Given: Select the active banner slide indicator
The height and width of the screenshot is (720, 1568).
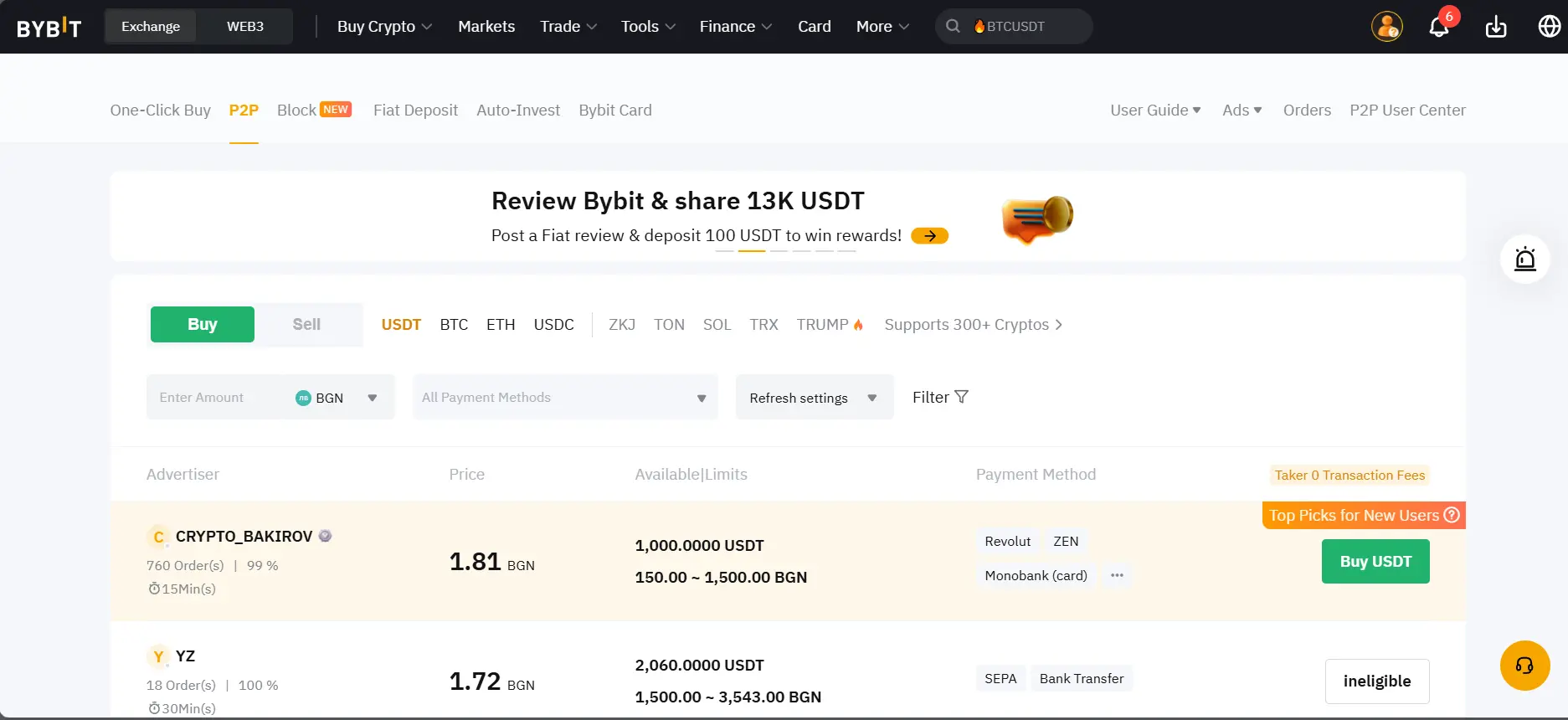Looking at the screenshot, I should coord(752,250).
